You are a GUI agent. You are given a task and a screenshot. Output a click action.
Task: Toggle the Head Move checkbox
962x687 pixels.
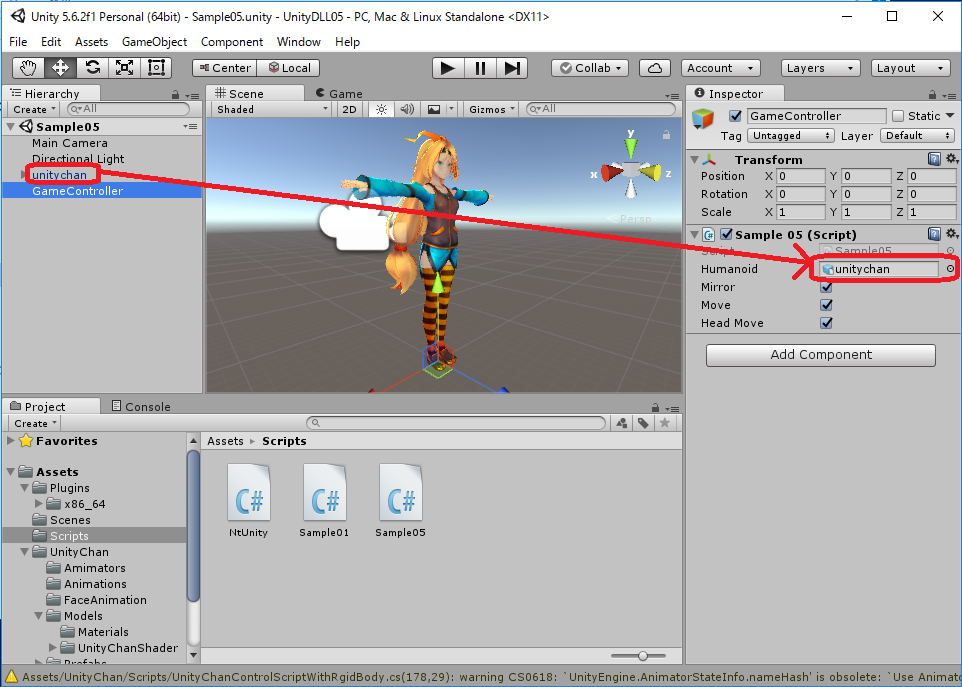pos(826,323)
